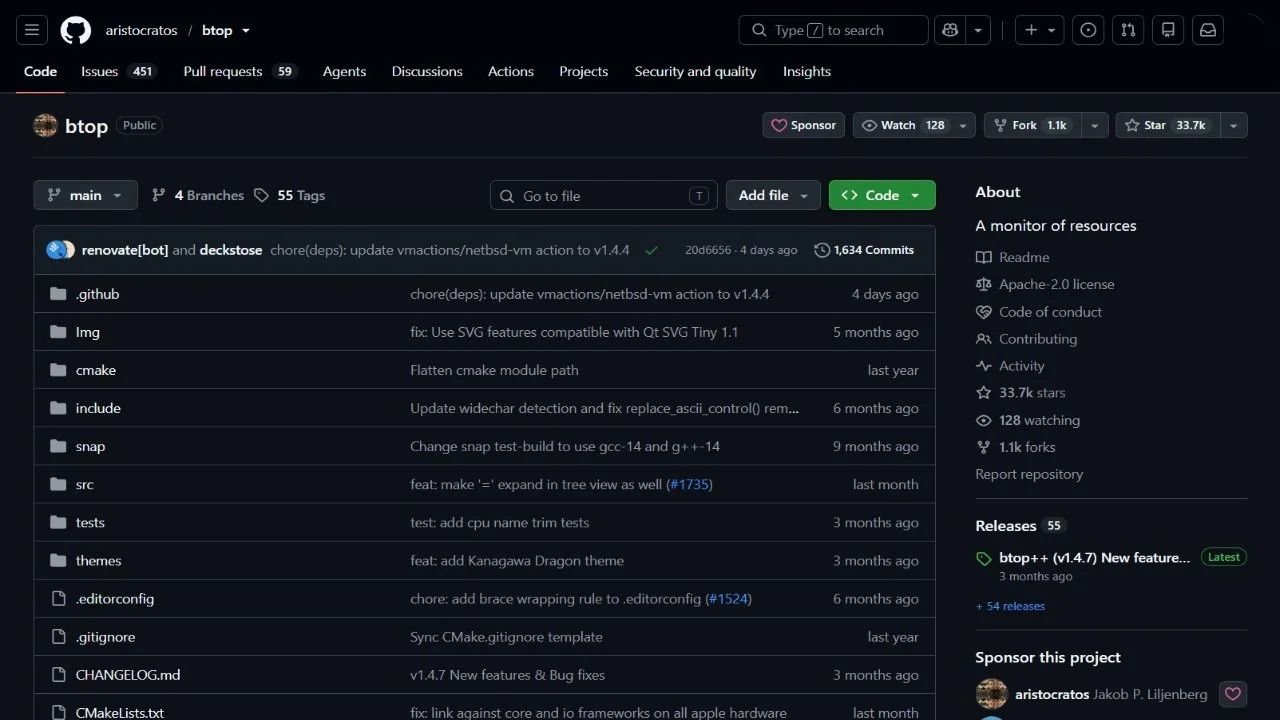
Task: Open the themes folder
Action: coord(99,561)
